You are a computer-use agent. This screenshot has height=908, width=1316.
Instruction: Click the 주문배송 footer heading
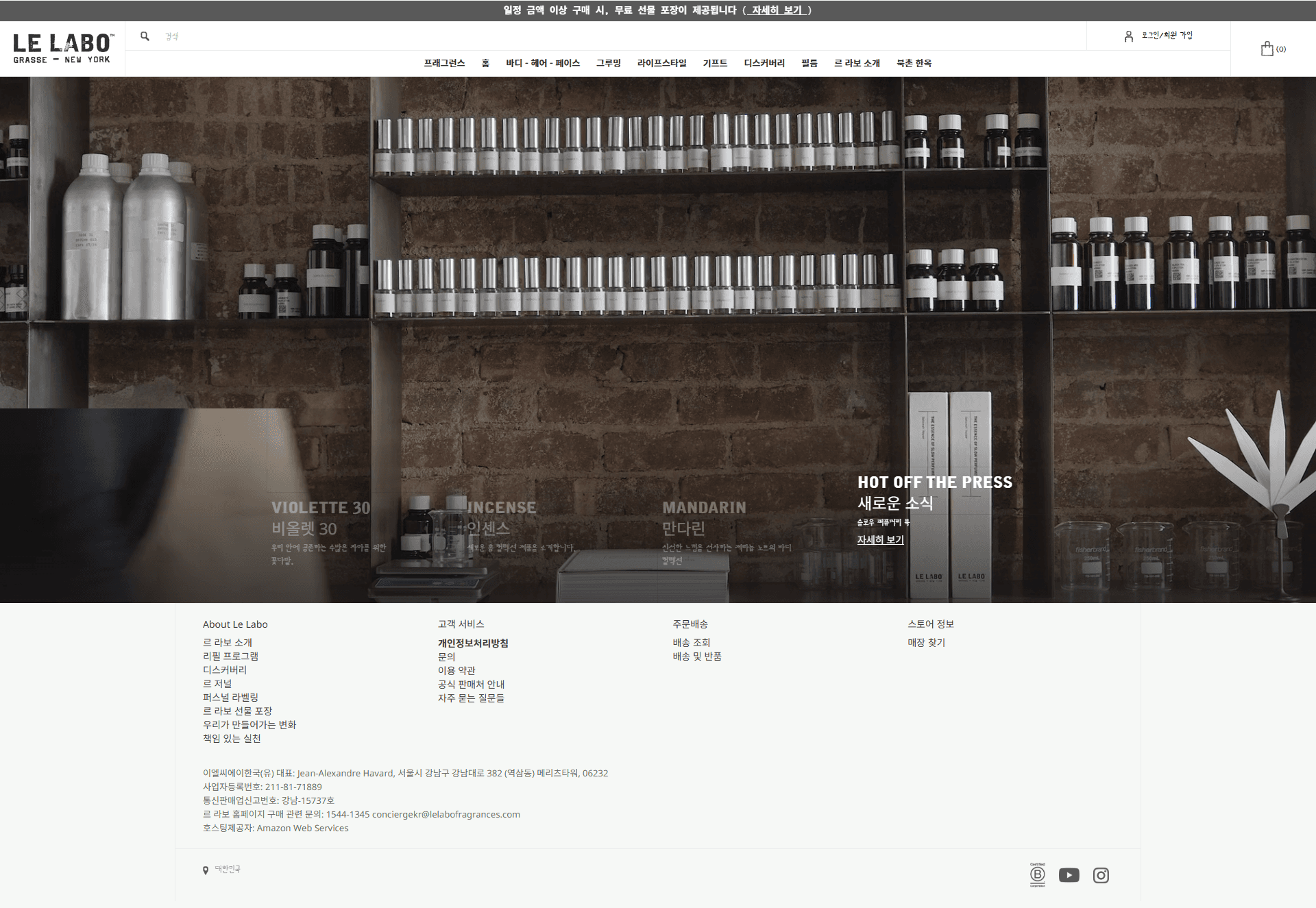coord(690,624)
